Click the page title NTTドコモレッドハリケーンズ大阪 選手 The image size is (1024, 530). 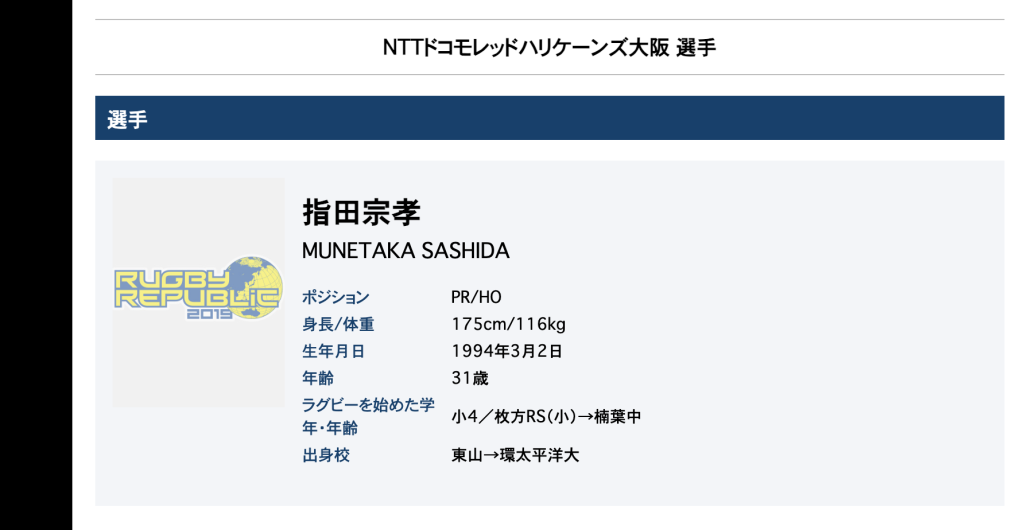pos(549,47)
